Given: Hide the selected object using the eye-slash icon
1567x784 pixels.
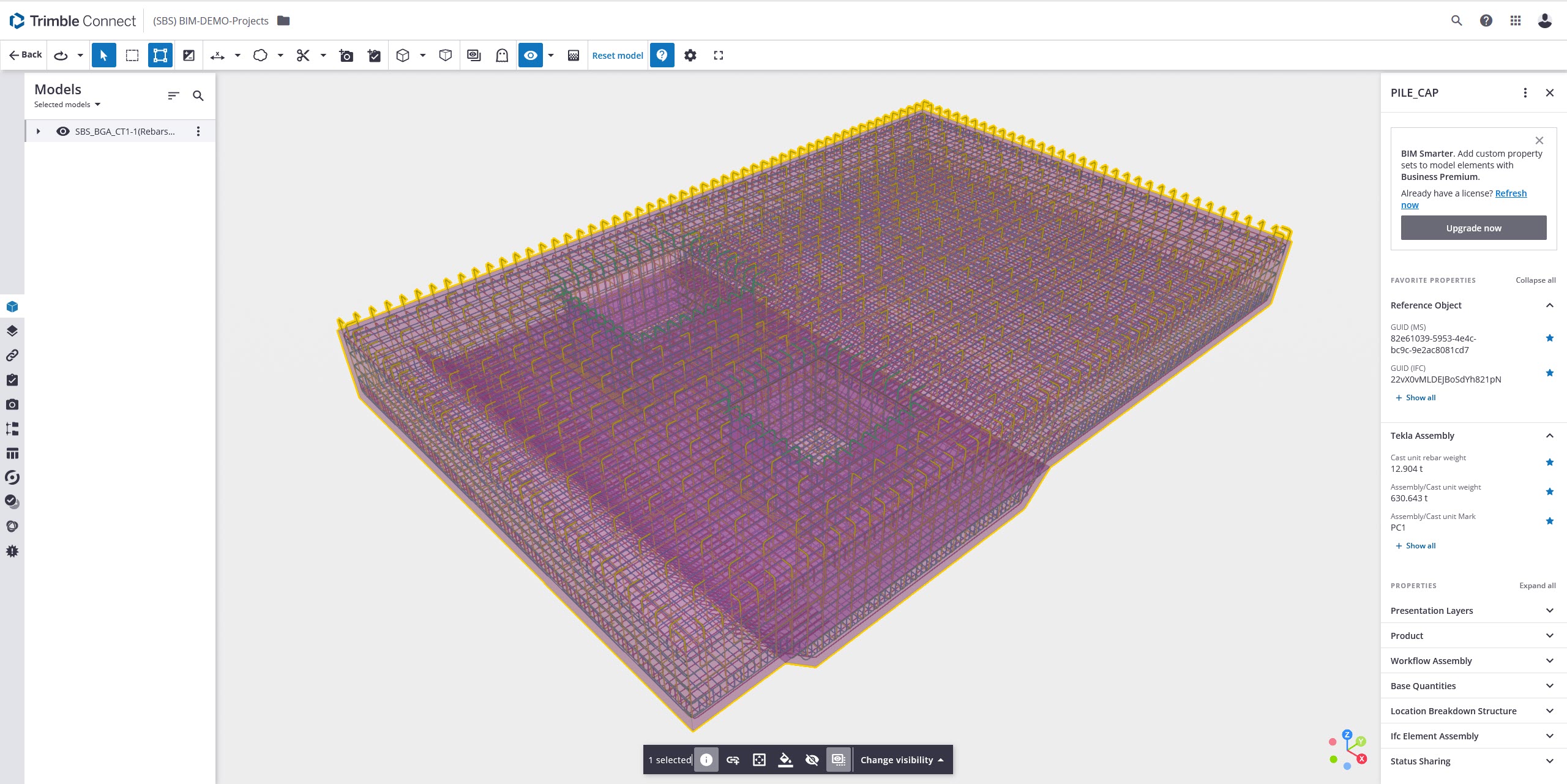Looking at the screenshot, I should [812, 760].
